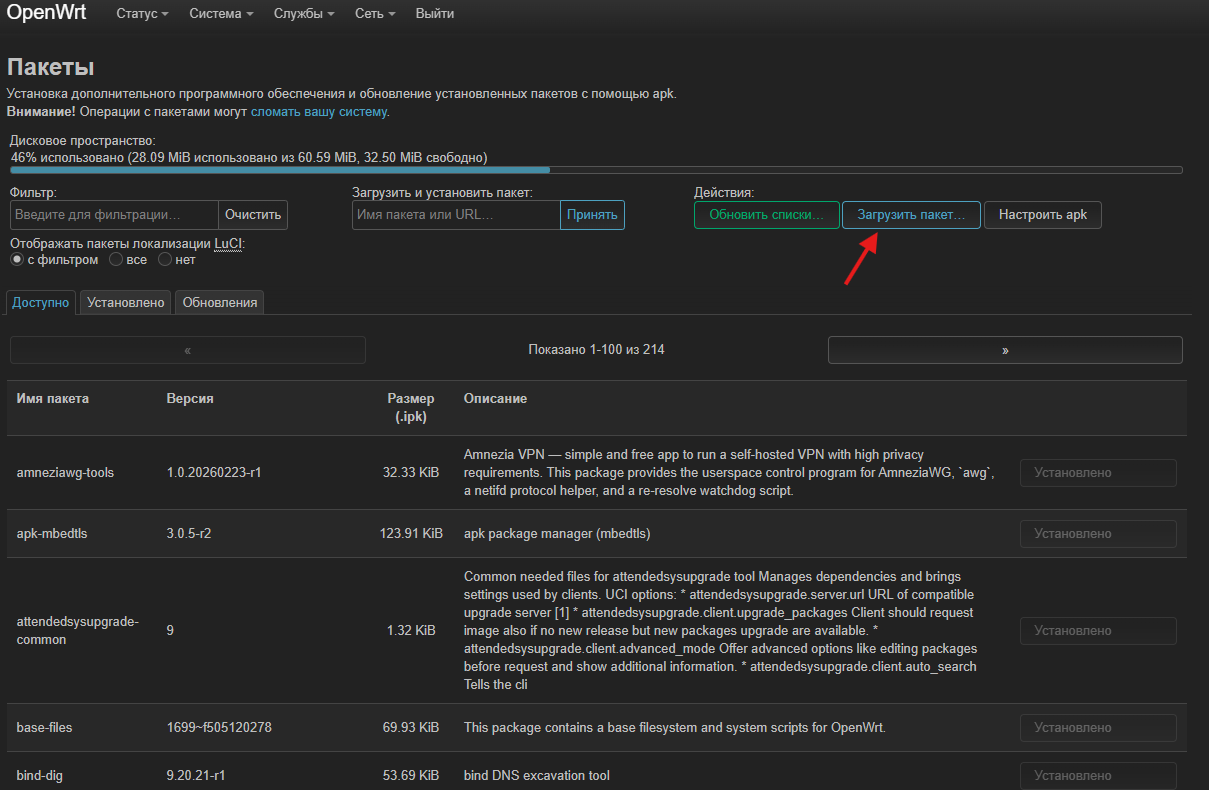This screenshot has width=1209, height=790.
Task: Click the base-files package name
Action: (x=45, y=728)
